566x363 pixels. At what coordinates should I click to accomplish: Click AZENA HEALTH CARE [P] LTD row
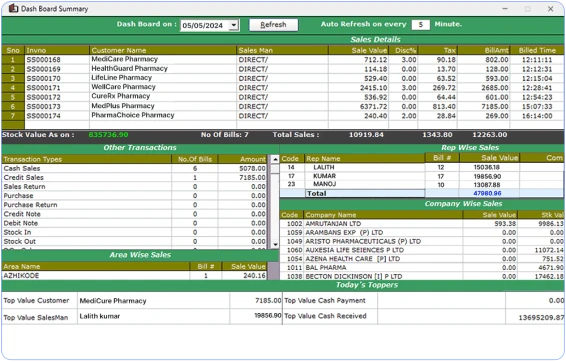click(x=422, y=259)
